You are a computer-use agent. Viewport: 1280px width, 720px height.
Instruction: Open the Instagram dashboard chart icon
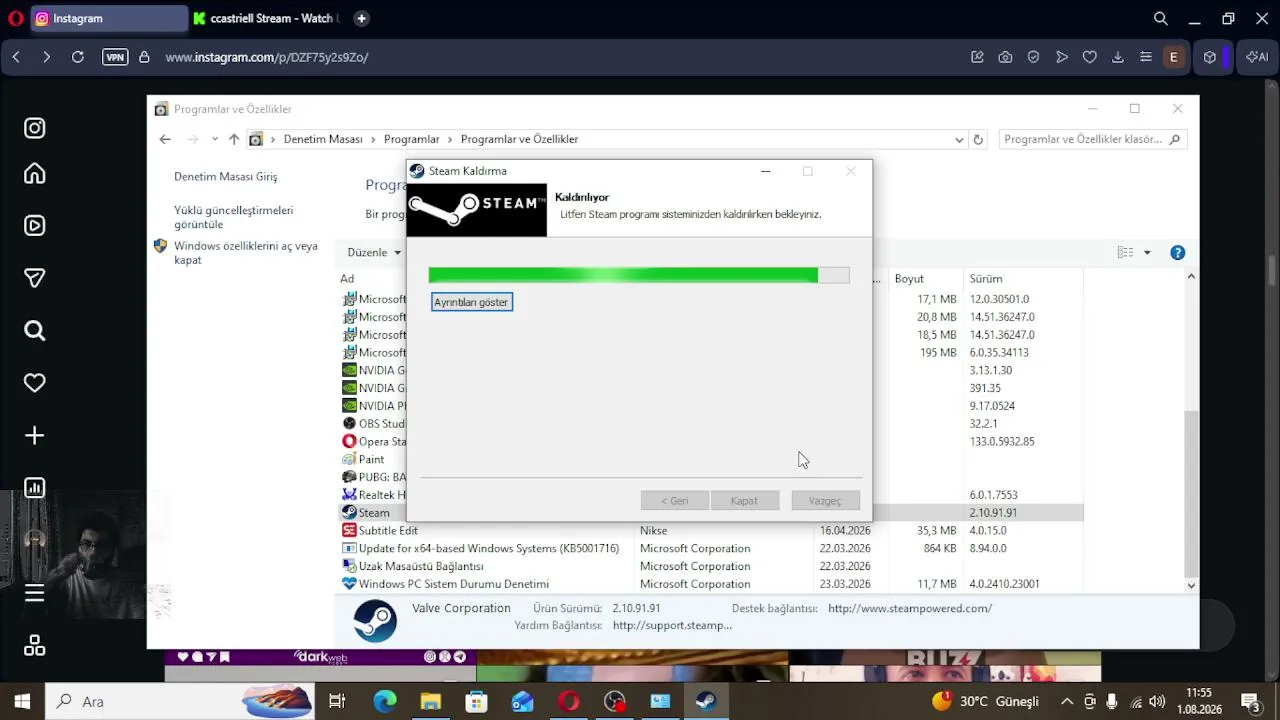tap(35, 488)
